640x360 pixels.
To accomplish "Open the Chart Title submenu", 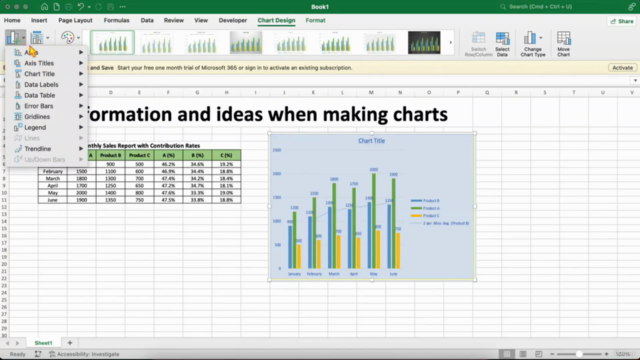I will coord(48,74).
